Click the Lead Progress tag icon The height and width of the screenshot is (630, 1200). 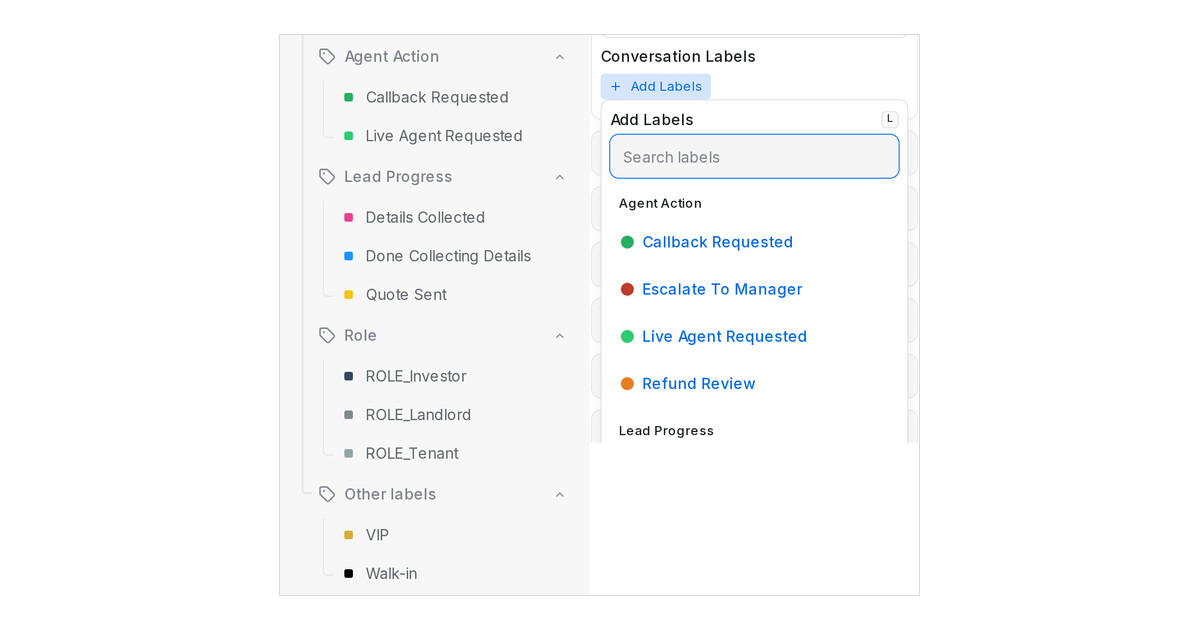point(327,177)
